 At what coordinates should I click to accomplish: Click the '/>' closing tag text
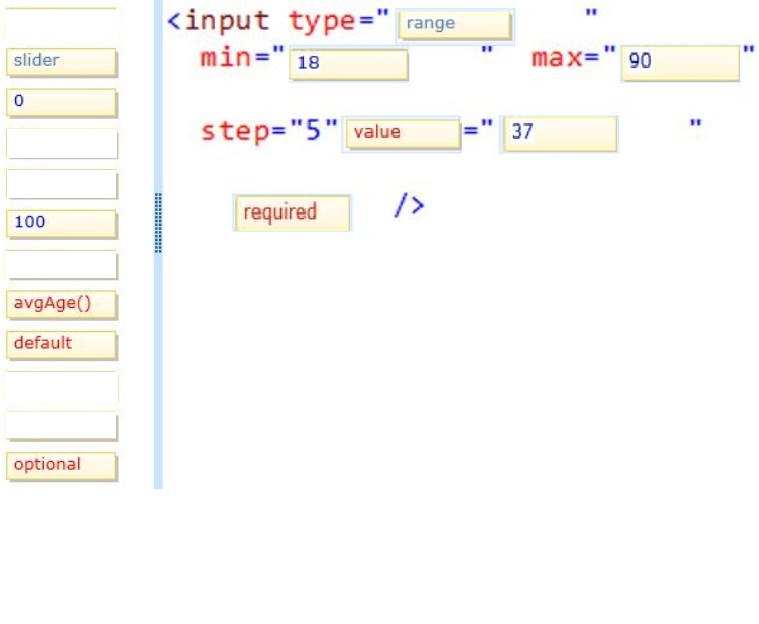tap(410, 205)
